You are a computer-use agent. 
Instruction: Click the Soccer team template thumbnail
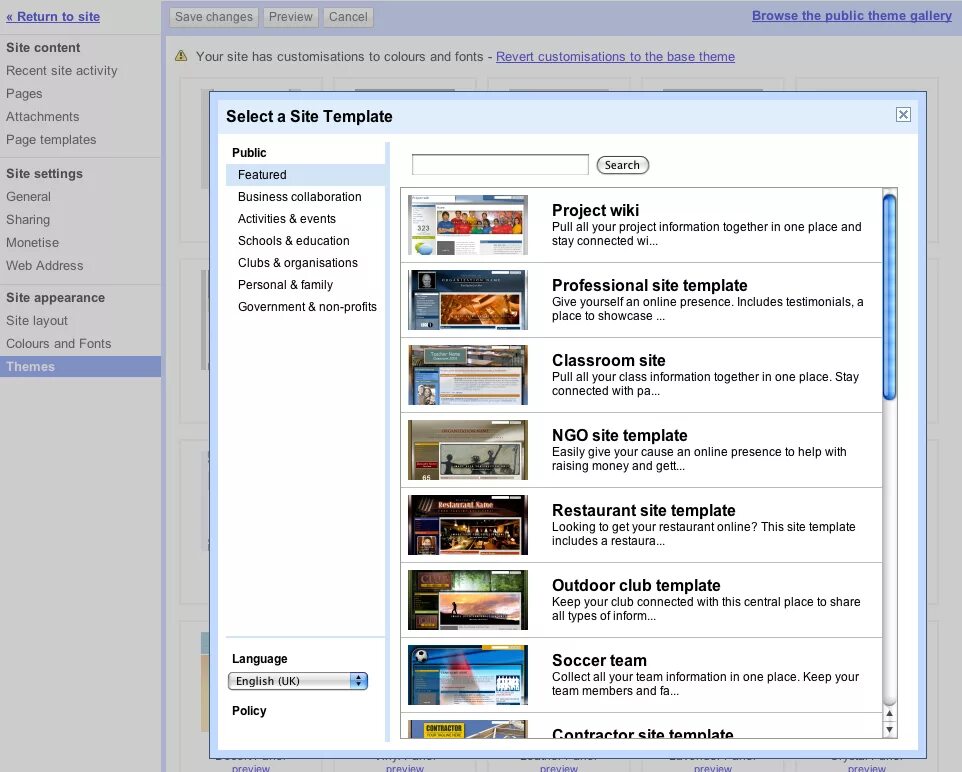coord(466,674)
